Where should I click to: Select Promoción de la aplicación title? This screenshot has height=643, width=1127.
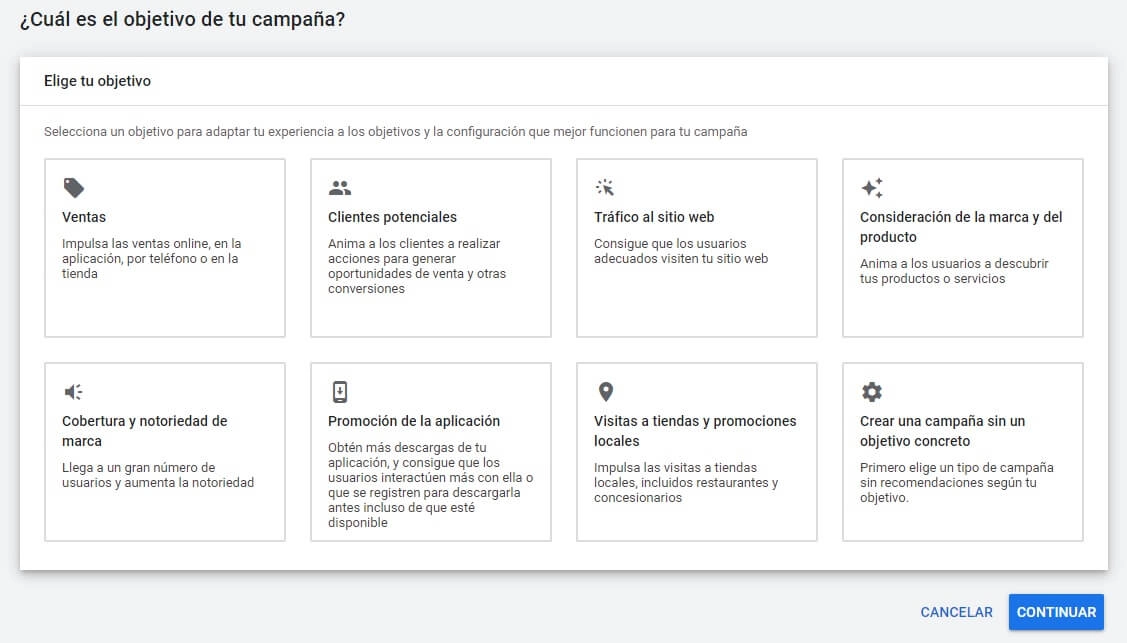(414, 421)
